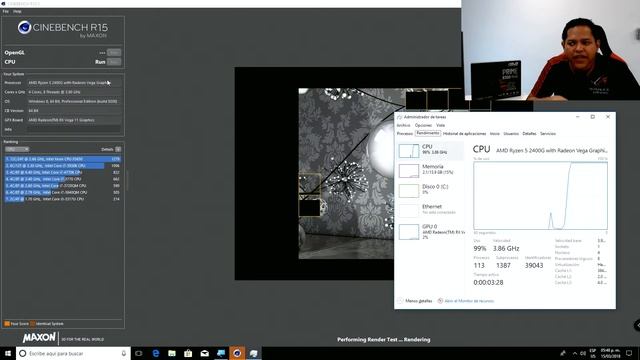The image size is (640, 360).
Task: Open the Windows Start menu
Action: (8, 353)
